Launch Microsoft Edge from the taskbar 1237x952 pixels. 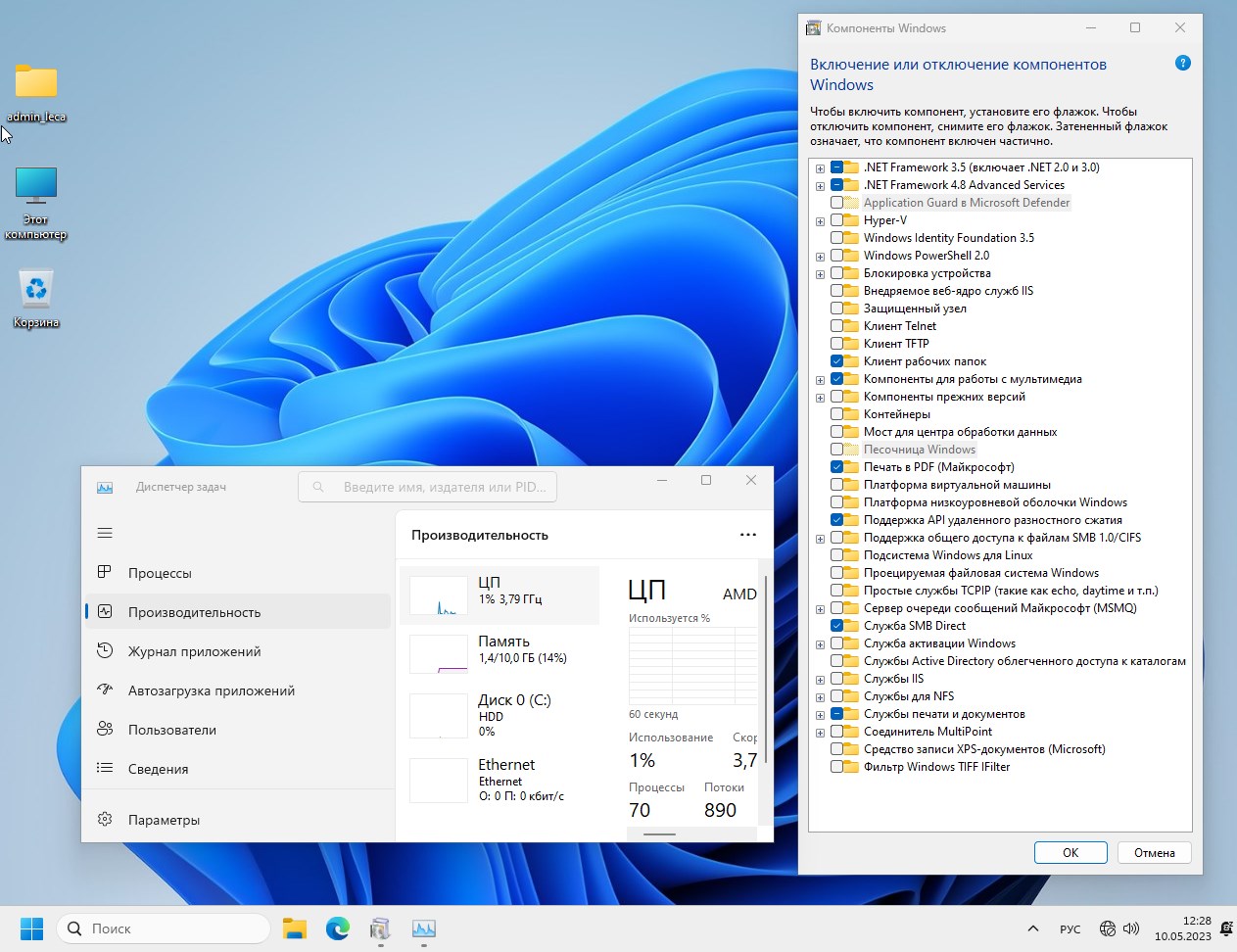[337, 928]
